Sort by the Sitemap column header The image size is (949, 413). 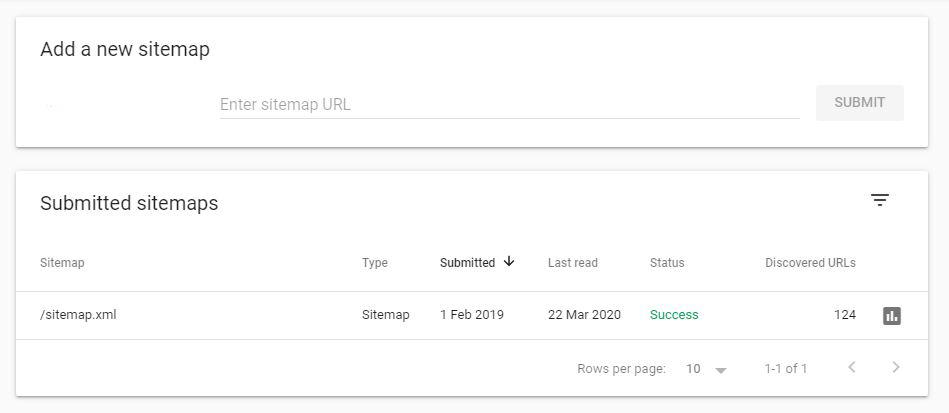click(x=62, y=263)
